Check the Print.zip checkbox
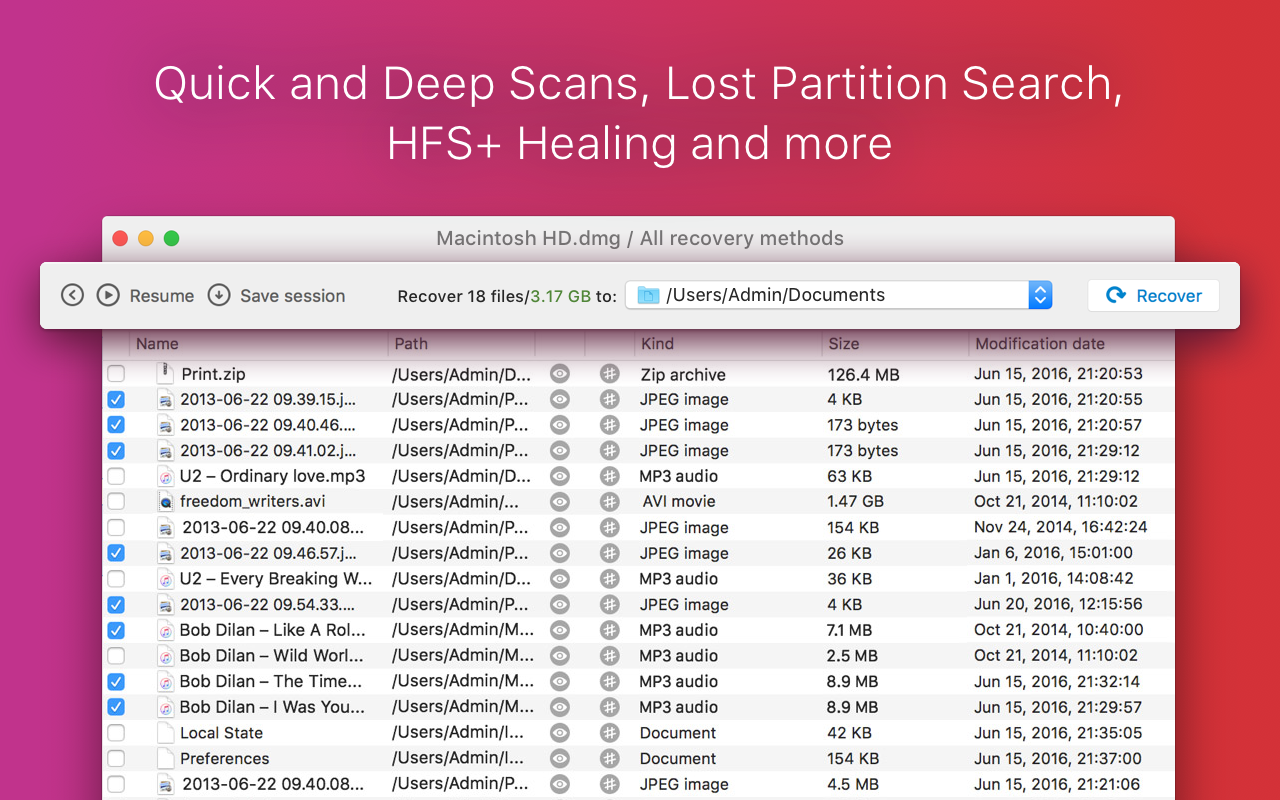This screenshot has width=1280, height=800. [x=116, y=374]
